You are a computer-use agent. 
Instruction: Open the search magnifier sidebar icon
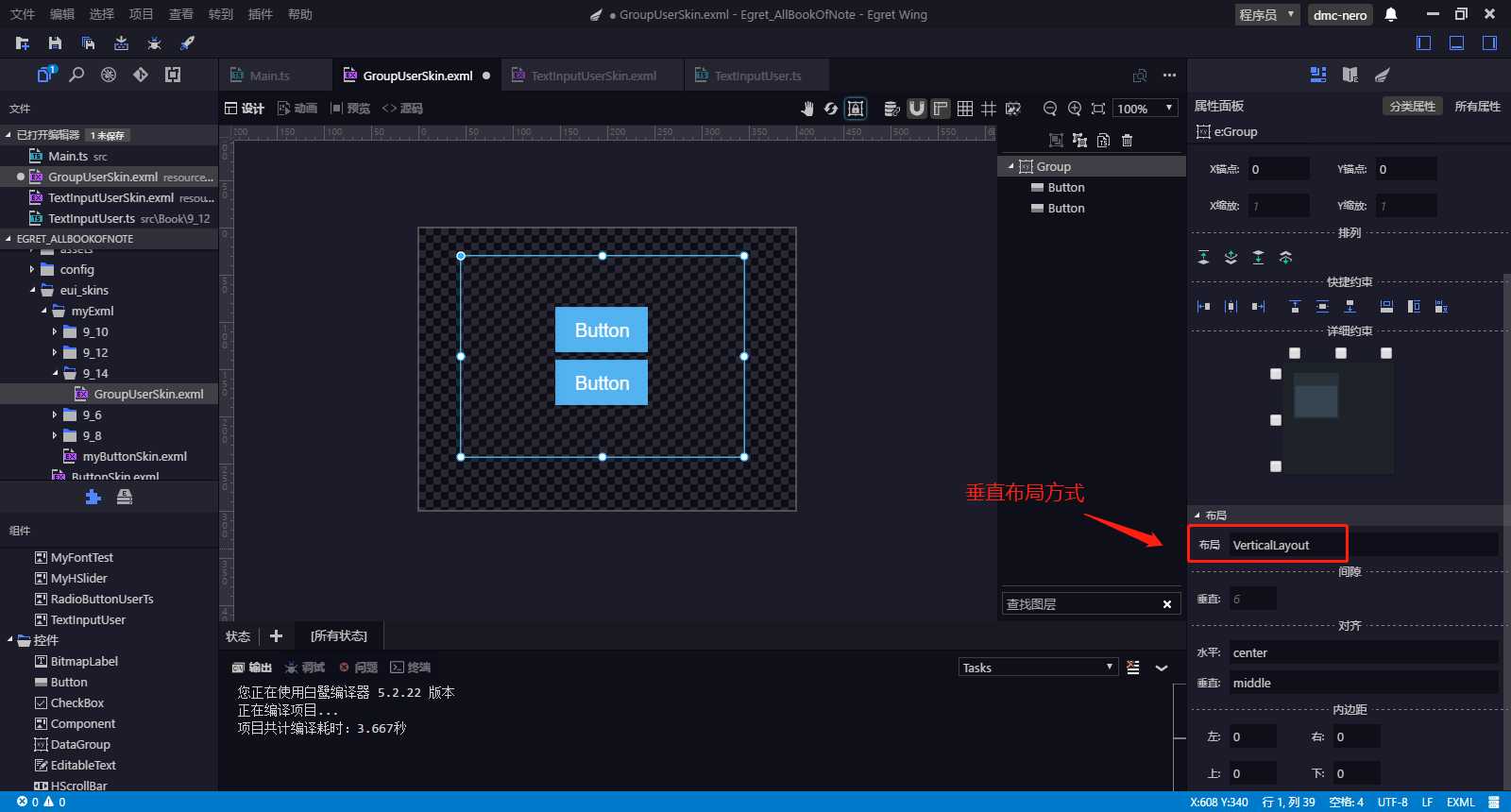[x=77, y=75]
